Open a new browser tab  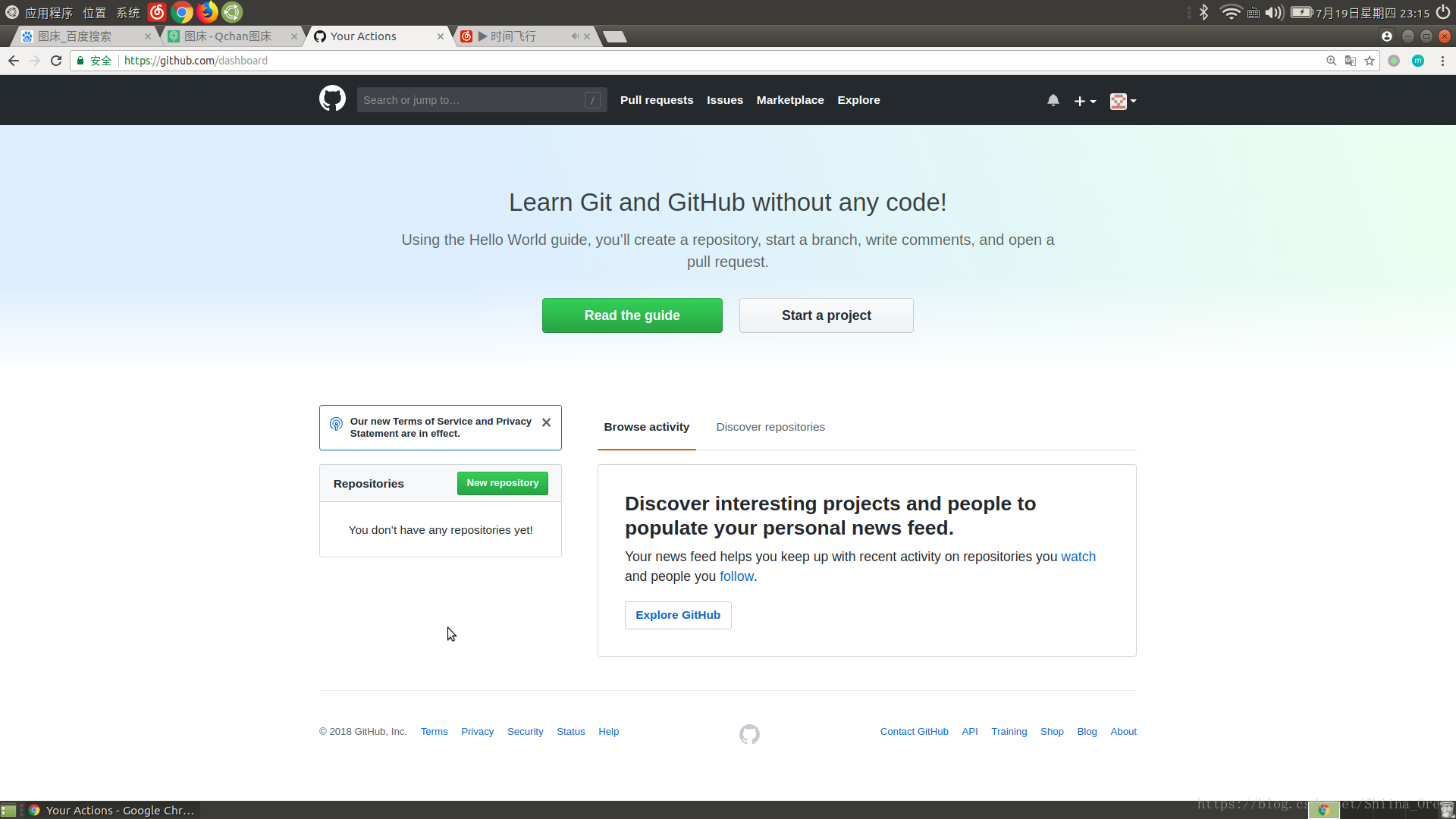point(615,36)
